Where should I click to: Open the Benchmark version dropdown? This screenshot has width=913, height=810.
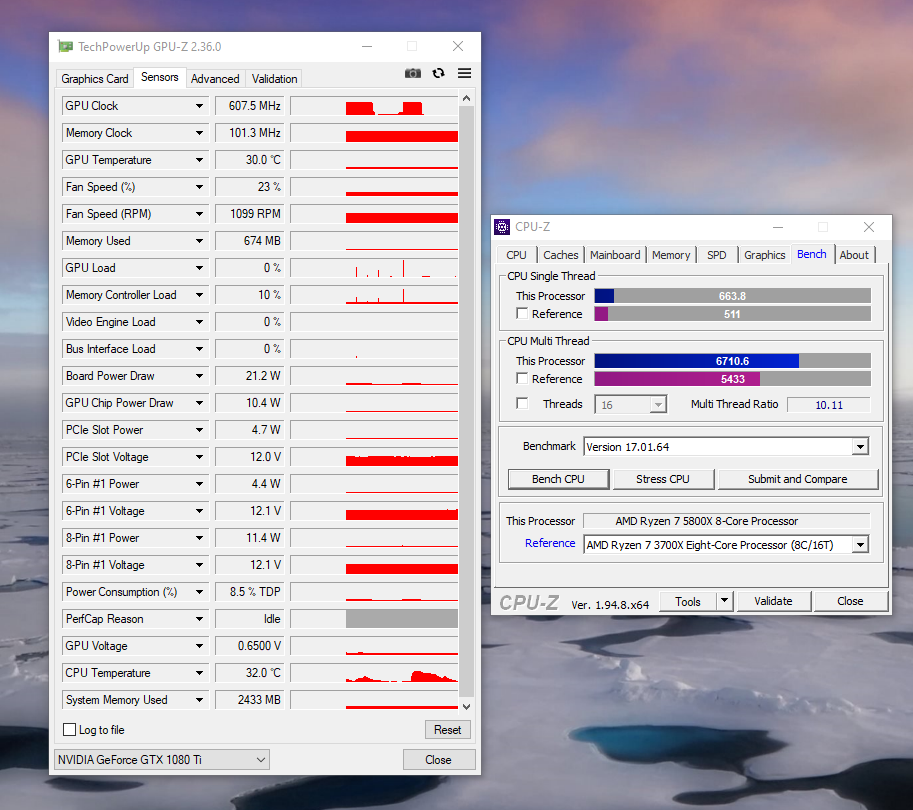860,447
